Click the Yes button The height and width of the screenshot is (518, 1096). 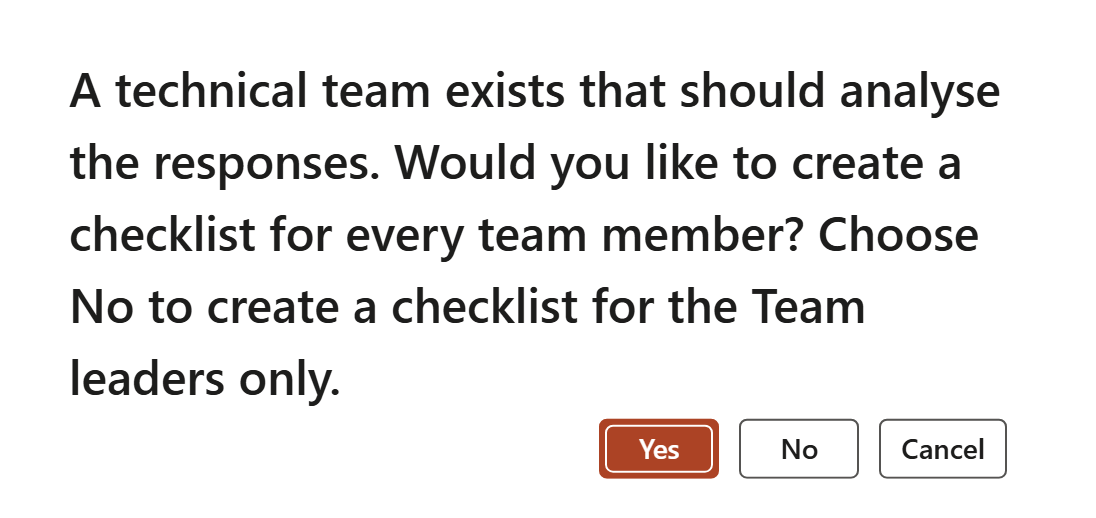tap(659, 449)
